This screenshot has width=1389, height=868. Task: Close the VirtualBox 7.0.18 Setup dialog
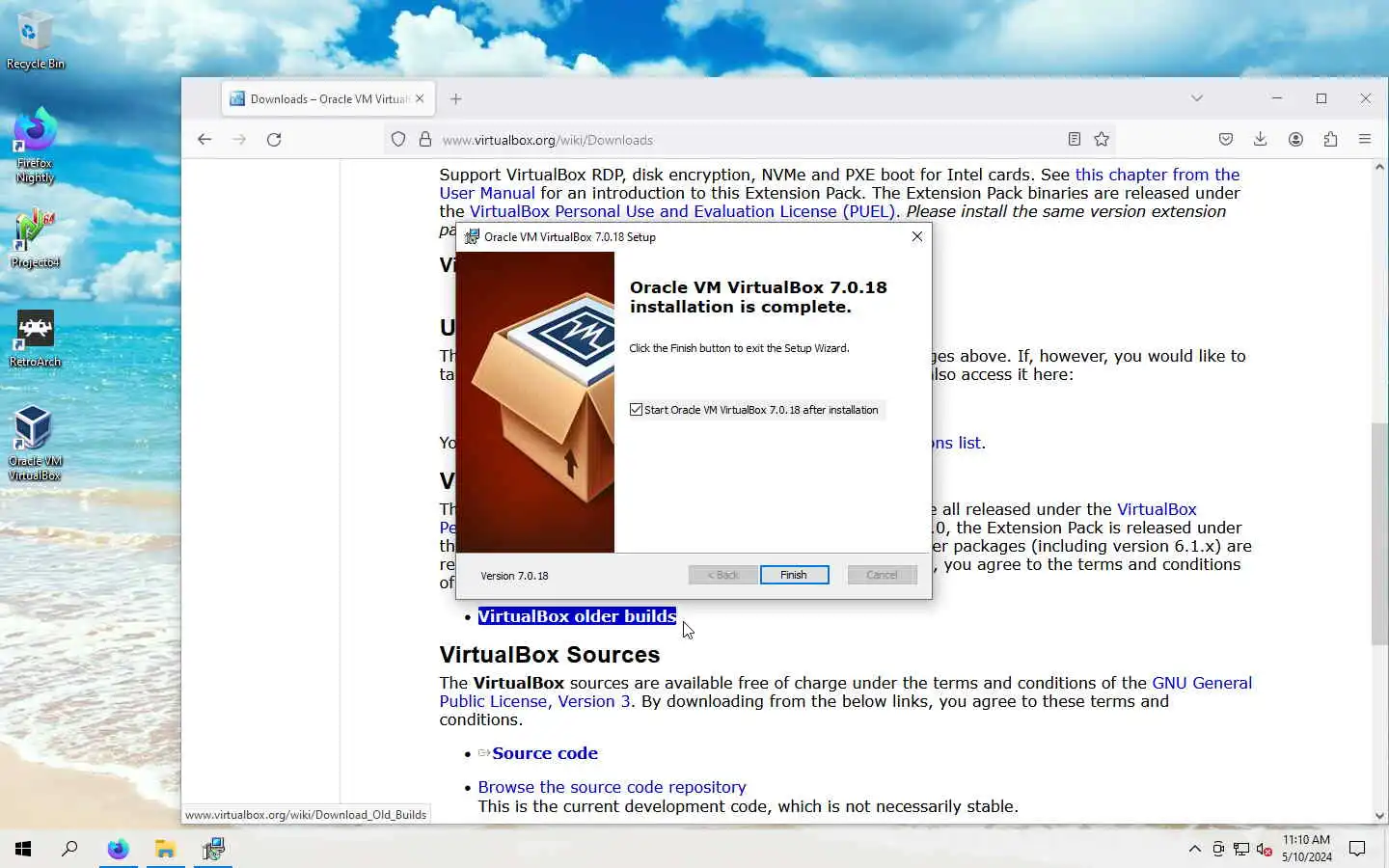coord(917,236)
